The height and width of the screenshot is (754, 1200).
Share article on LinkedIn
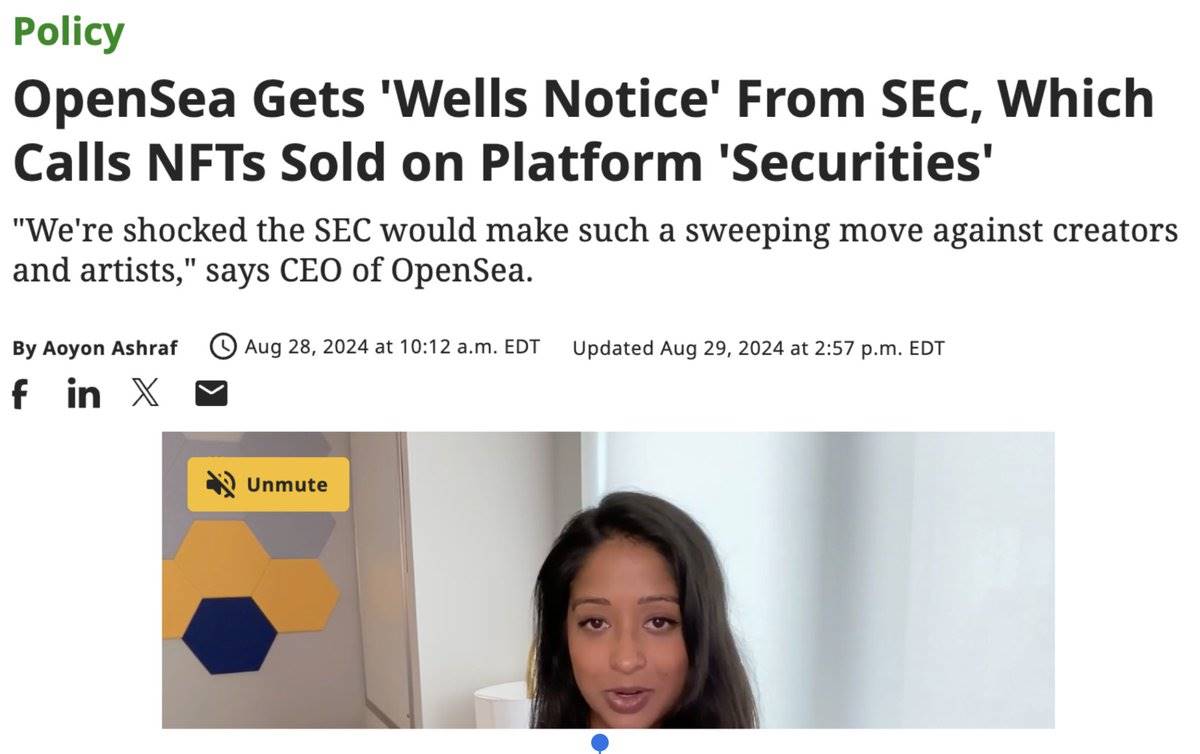pyautogui.click(x=84, y=394)
